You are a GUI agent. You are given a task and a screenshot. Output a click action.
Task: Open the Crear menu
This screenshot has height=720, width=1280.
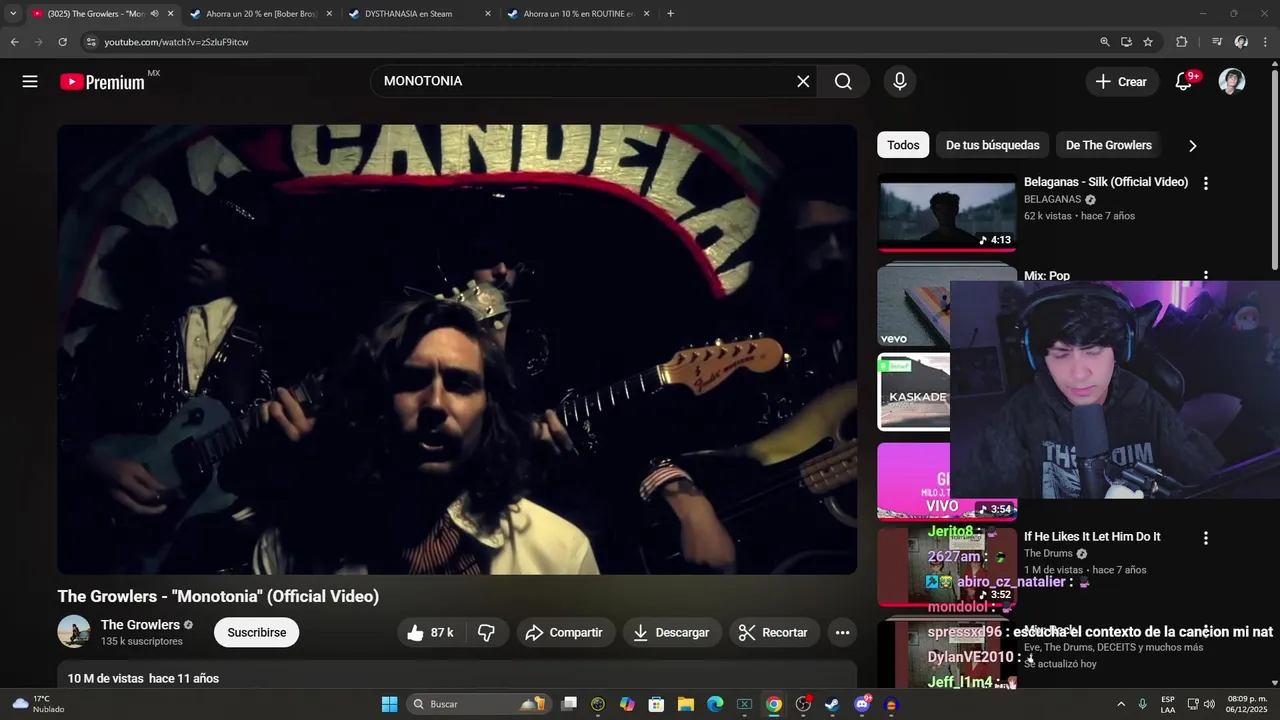pos(1122,82)
